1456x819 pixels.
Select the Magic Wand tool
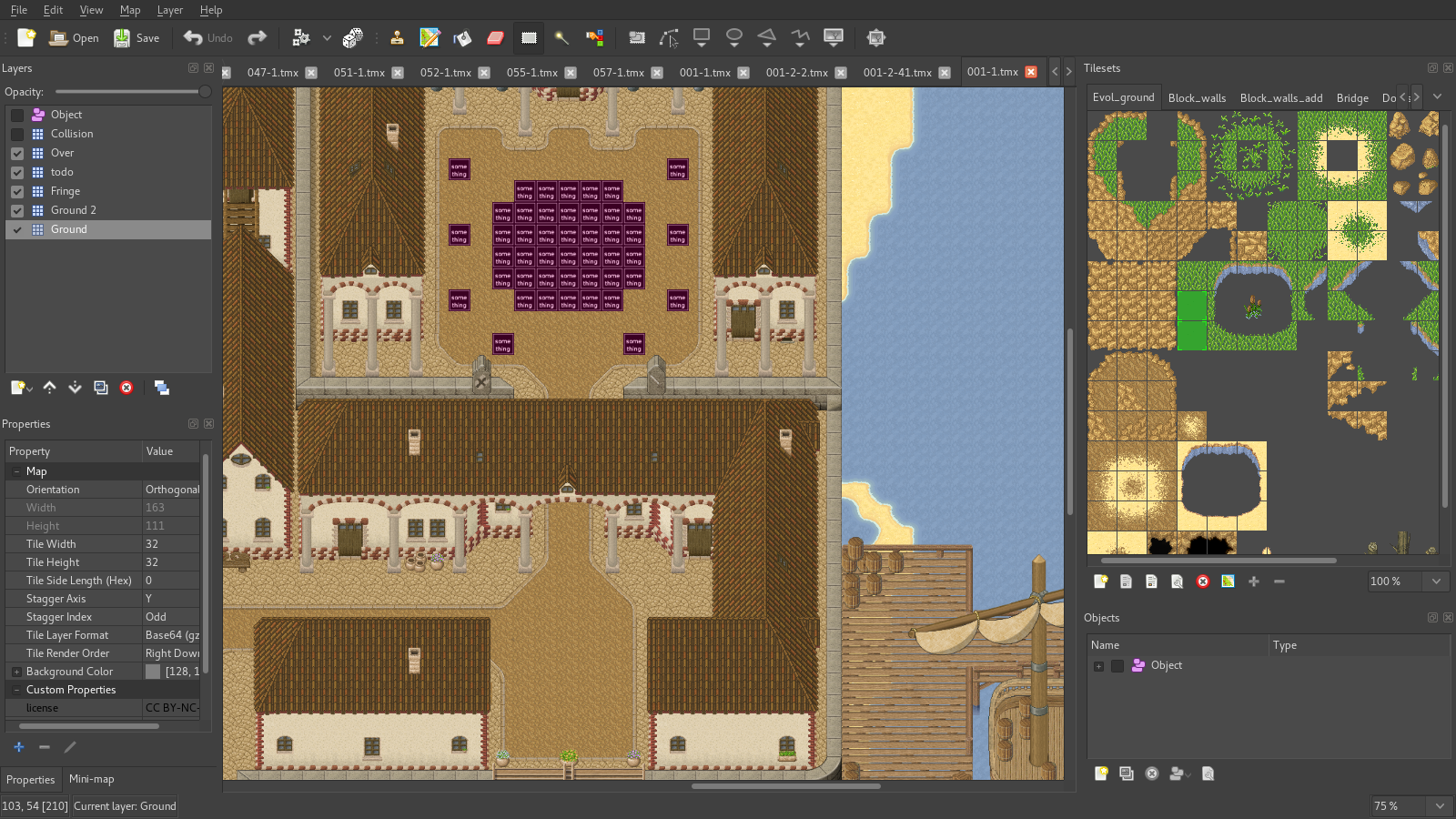point(561,37)
